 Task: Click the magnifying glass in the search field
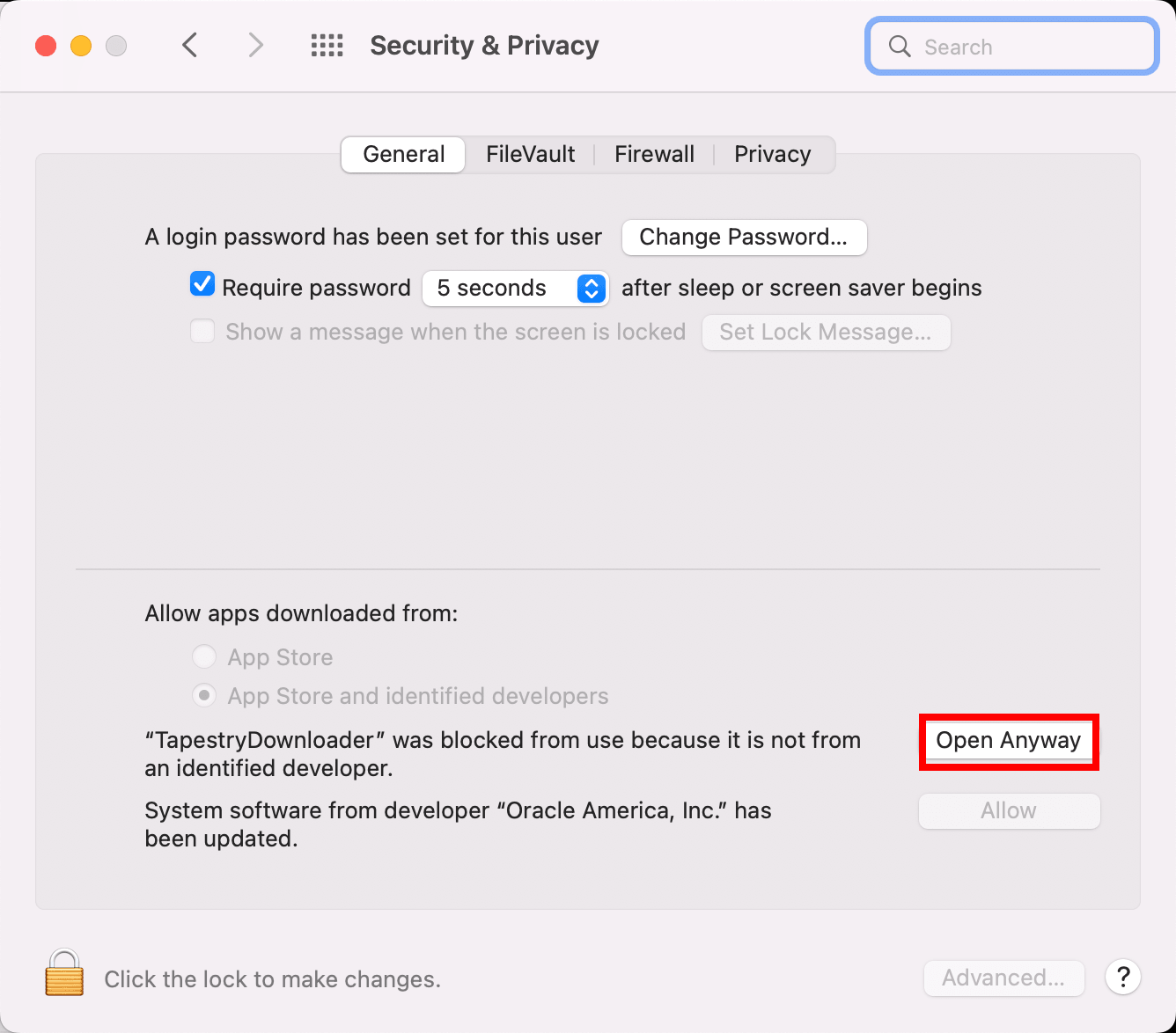(899, 46)
